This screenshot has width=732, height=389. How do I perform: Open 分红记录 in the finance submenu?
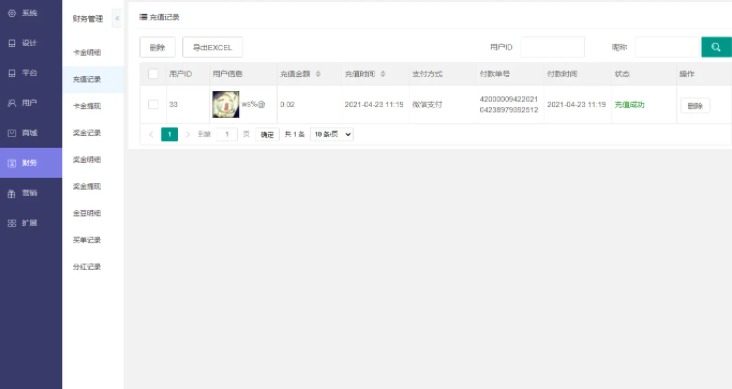point(87,267)
